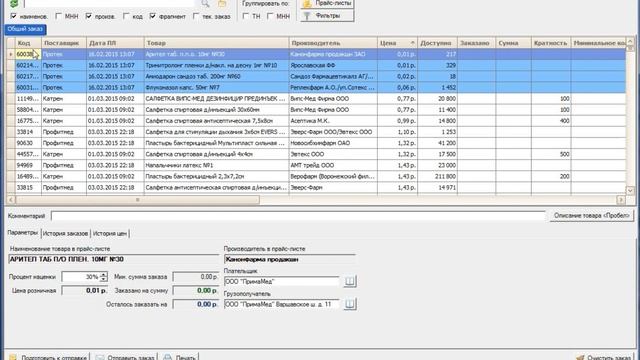
Task: Increase the markup percent with up arrow
Action: tap(104, 274)
